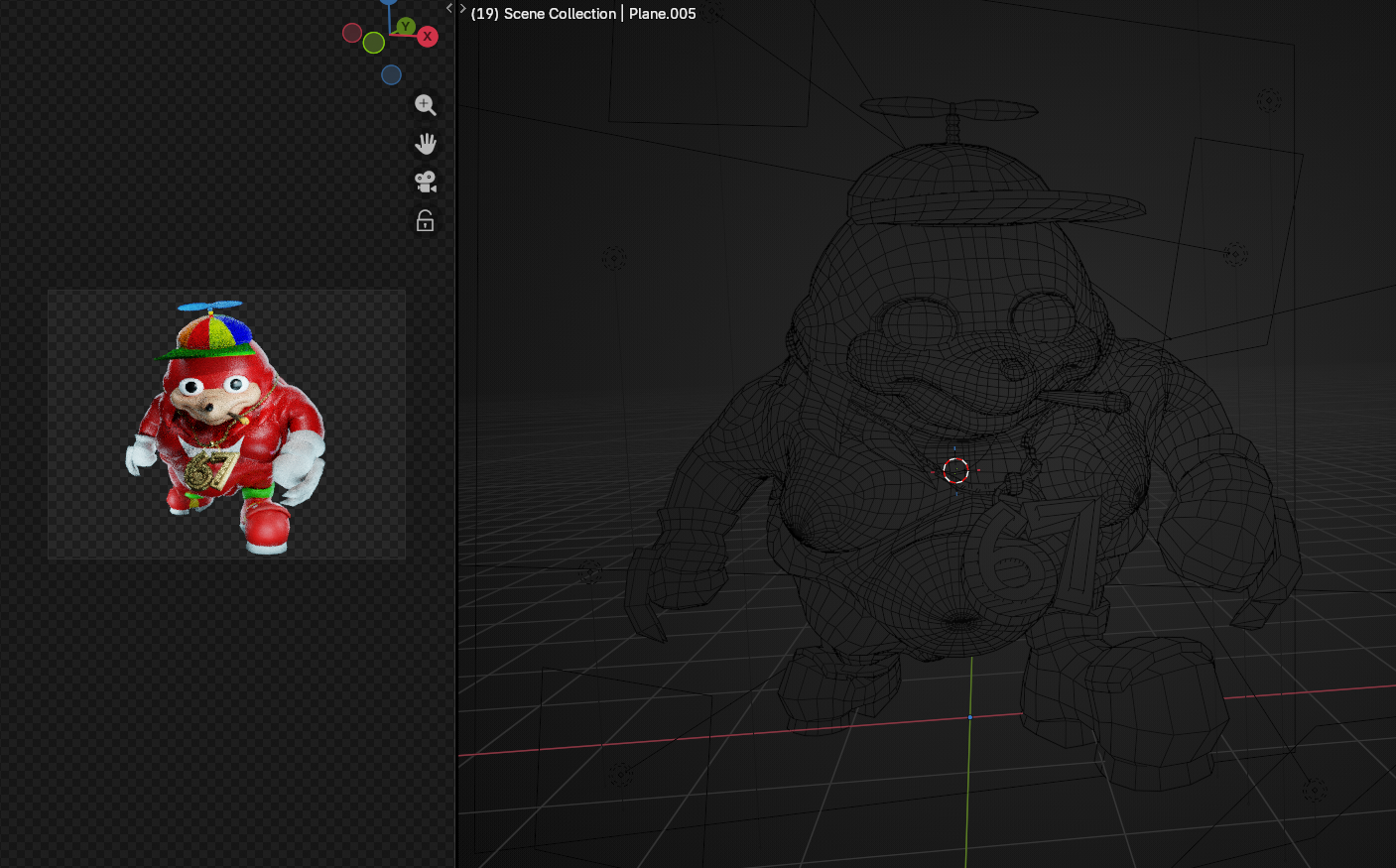Click the highlighted green gizmo circle
Screen dimensions: 1396x868
[x=373, y=43]
